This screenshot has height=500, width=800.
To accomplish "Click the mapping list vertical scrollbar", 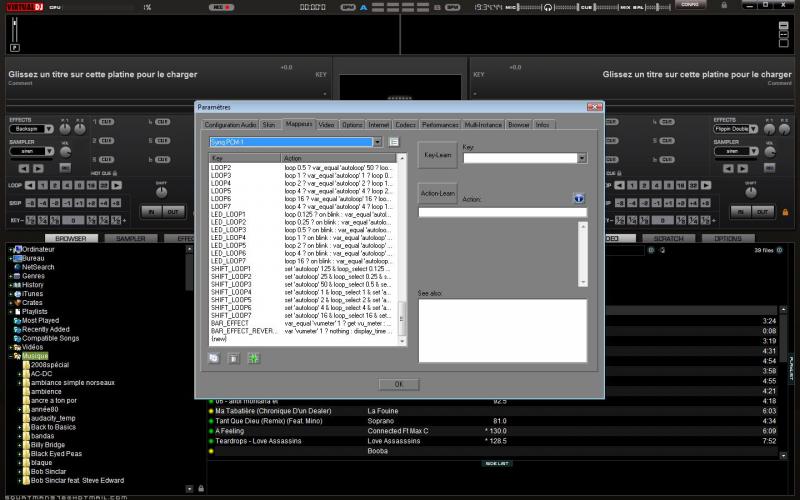I will tap(402, 249).
